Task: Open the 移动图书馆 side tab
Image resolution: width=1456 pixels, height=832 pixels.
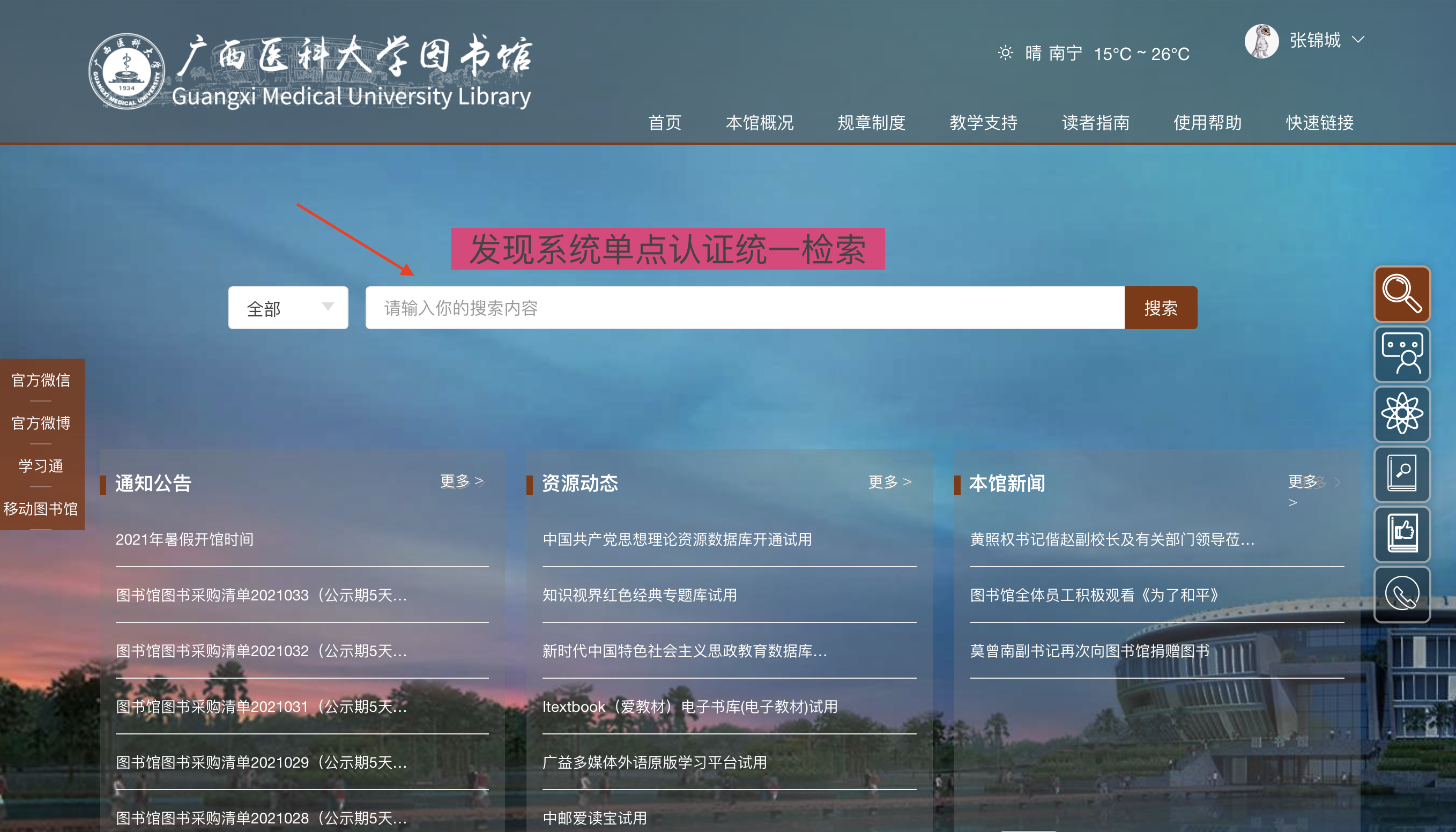Action: (x=41, y=508)
